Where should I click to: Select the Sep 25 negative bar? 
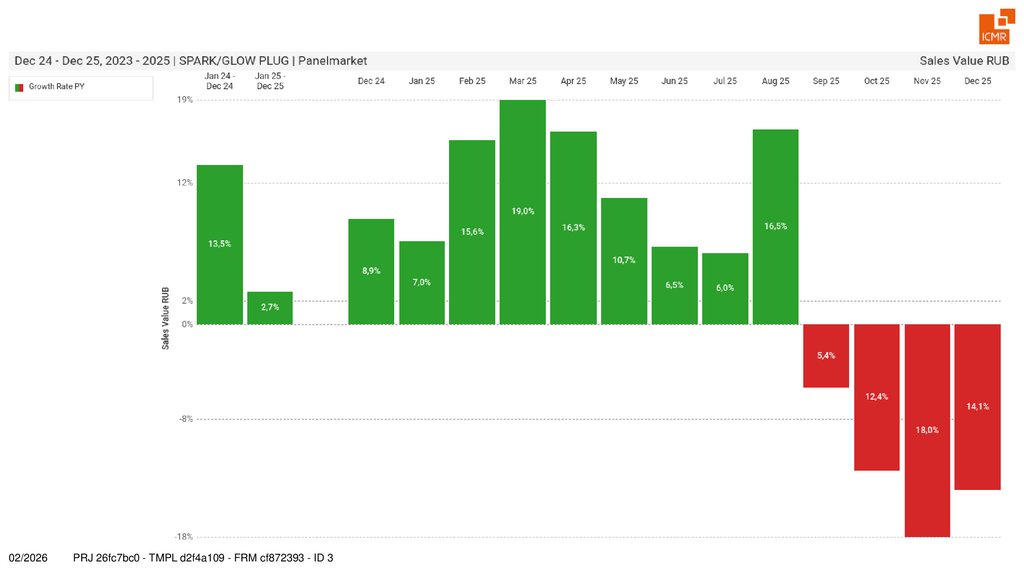click(x=826, y=356)
